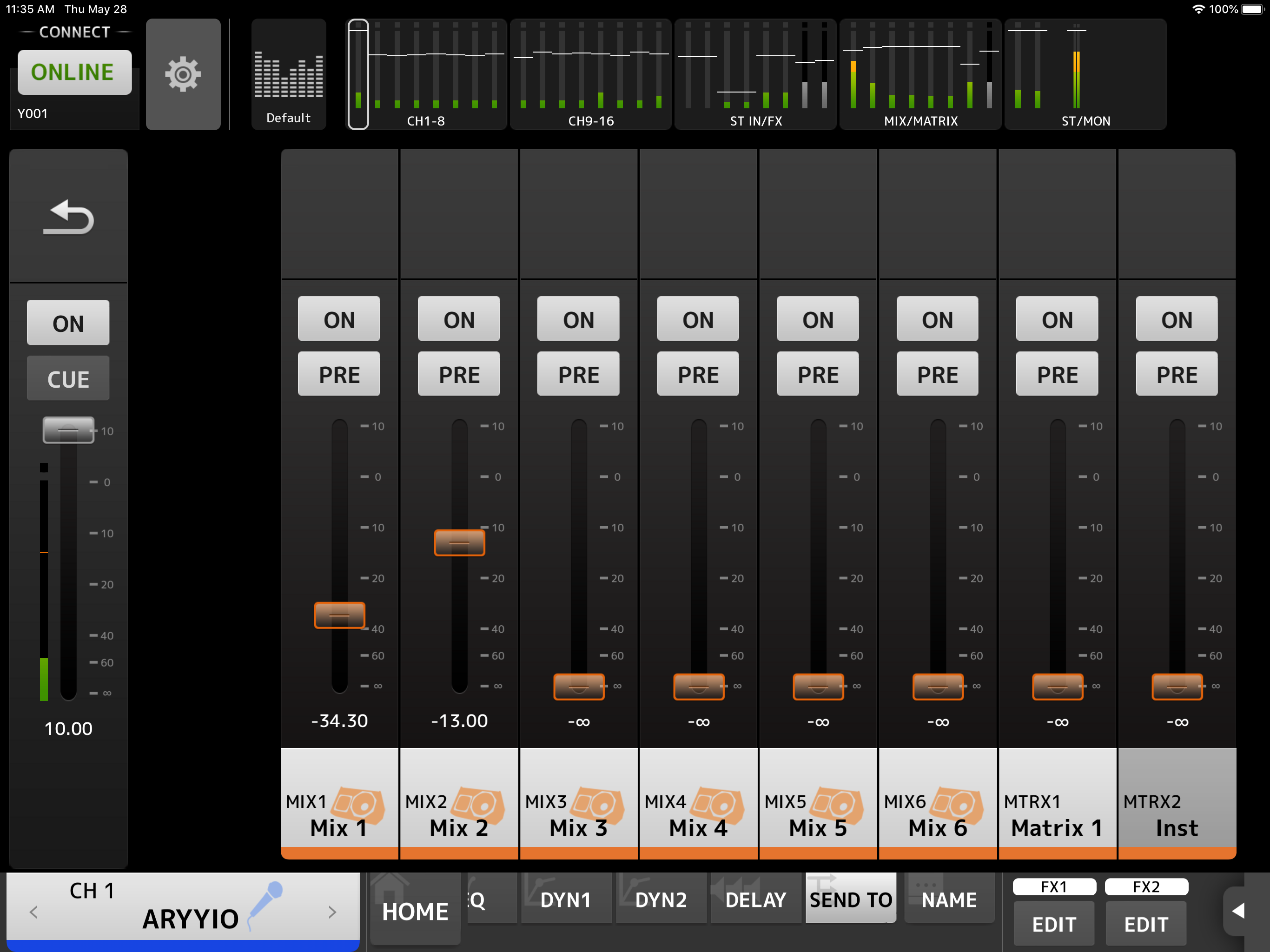Open the Default meter layout icon
The image size is (1270, 952).
288,74
